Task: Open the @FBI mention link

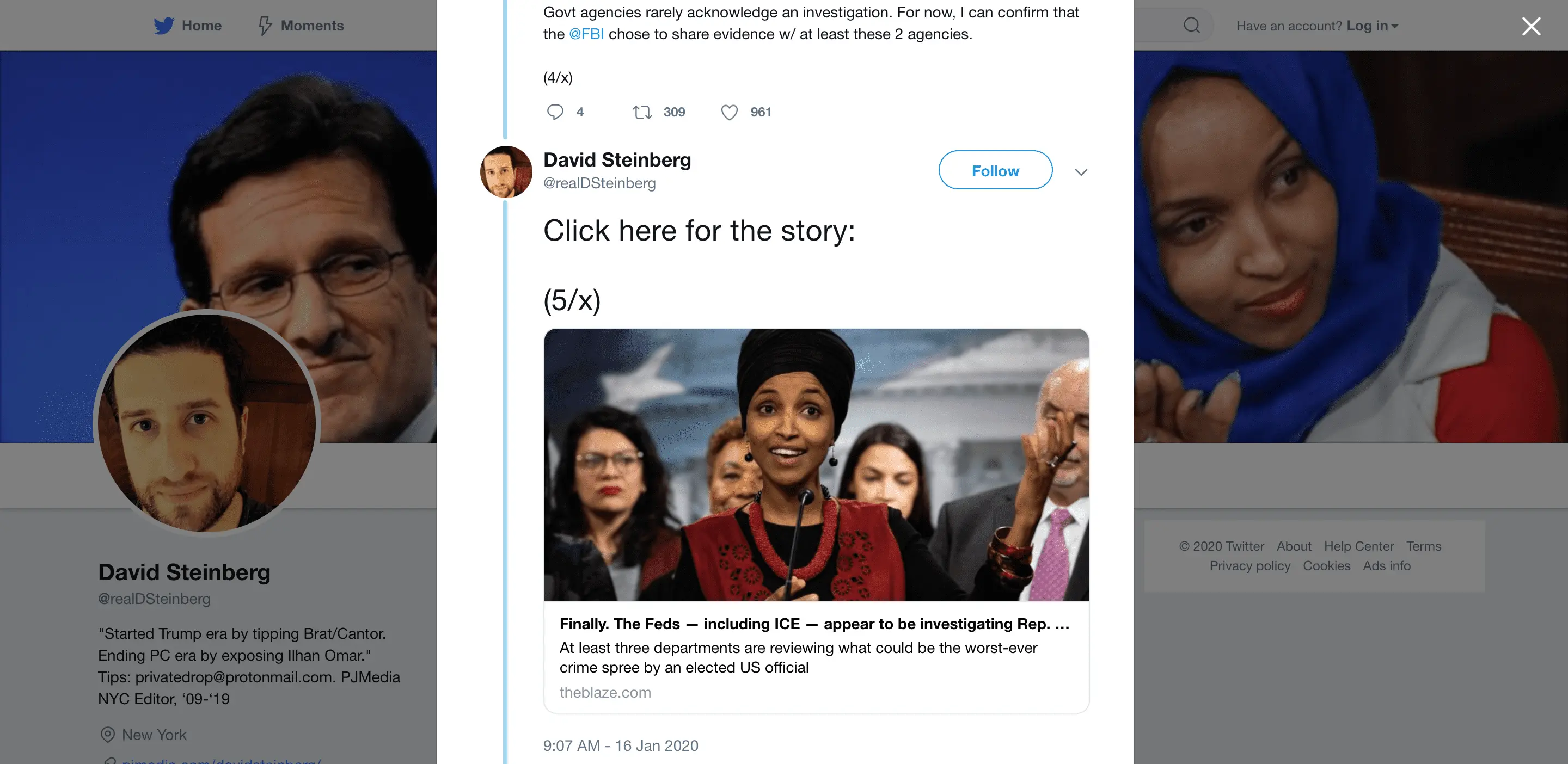Action: pyautogui.click(x=586, y=34)
